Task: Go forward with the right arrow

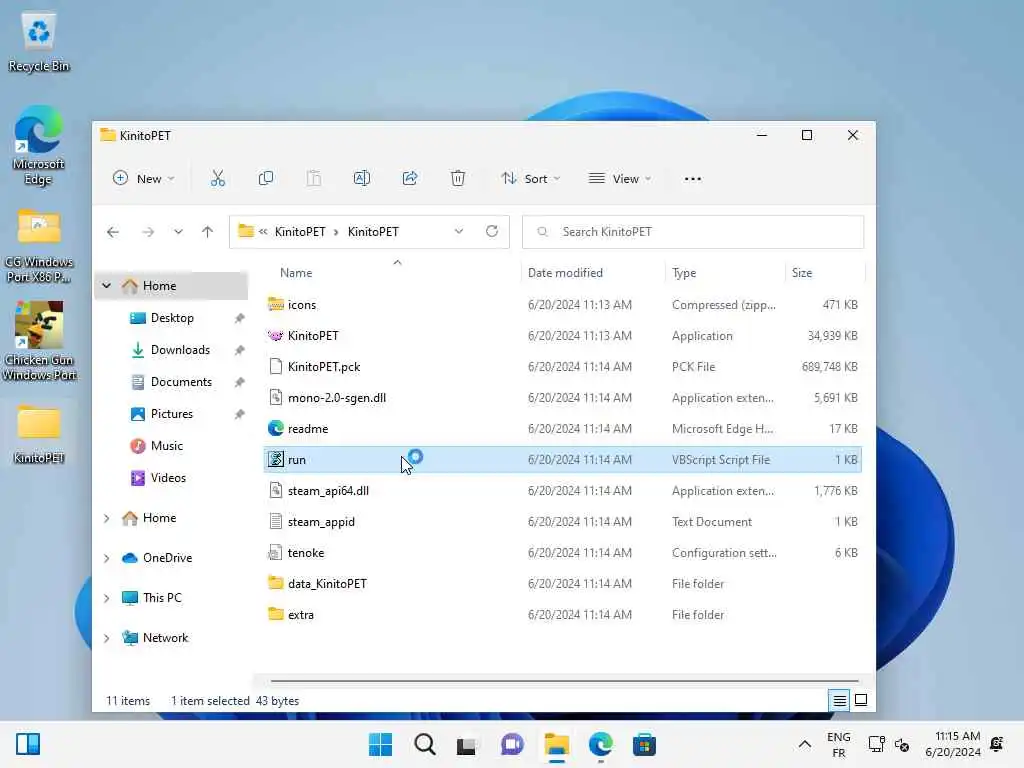Action: pyautogui.click(x=148, y=232)
